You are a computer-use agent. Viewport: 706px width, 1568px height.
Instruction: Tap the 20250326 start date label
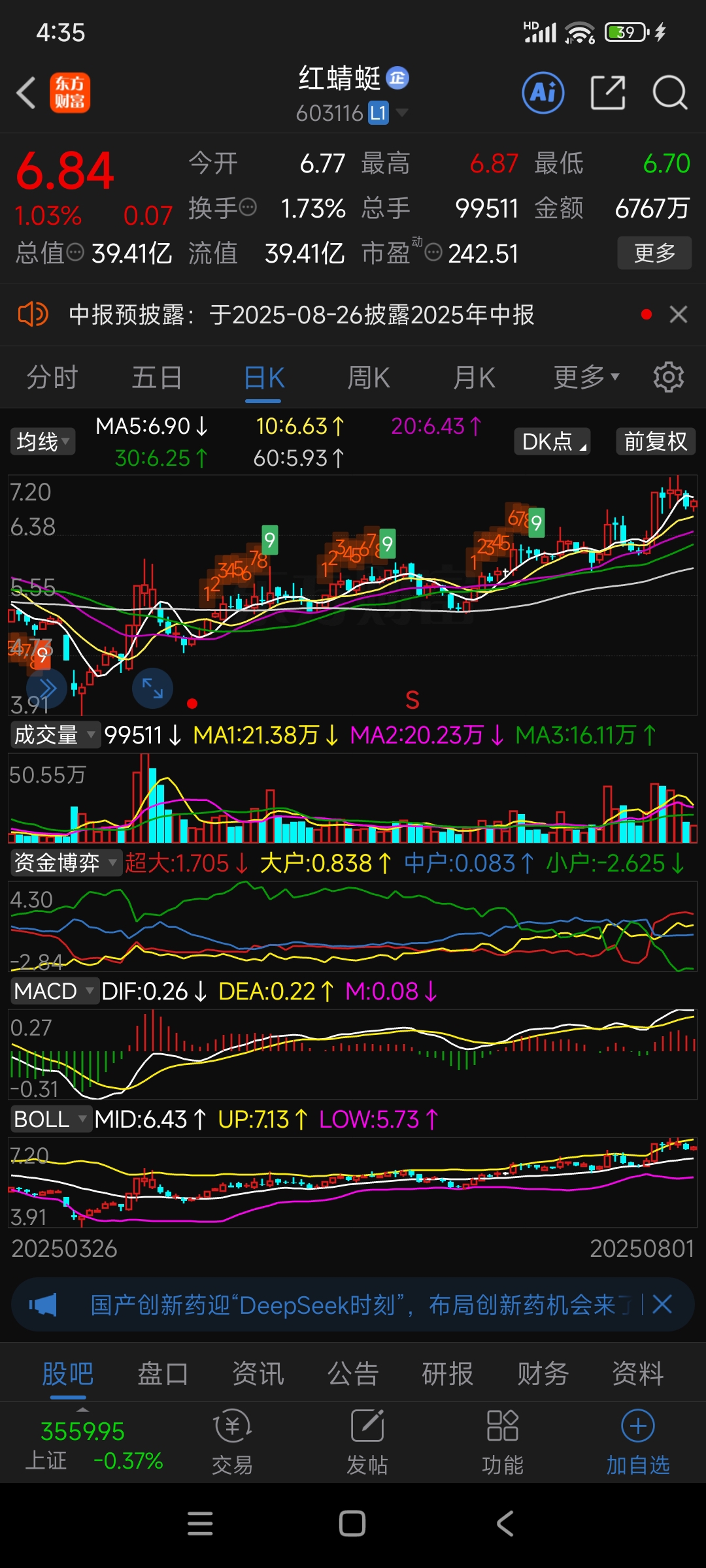coord(64,1249)
